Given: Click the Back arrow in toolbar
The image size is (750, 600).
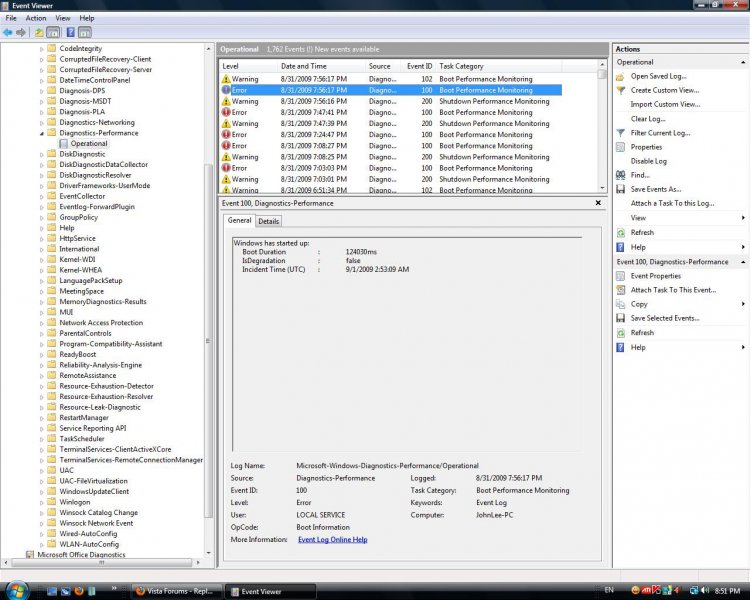Looking at the screenshot, I should pos(8,32).
